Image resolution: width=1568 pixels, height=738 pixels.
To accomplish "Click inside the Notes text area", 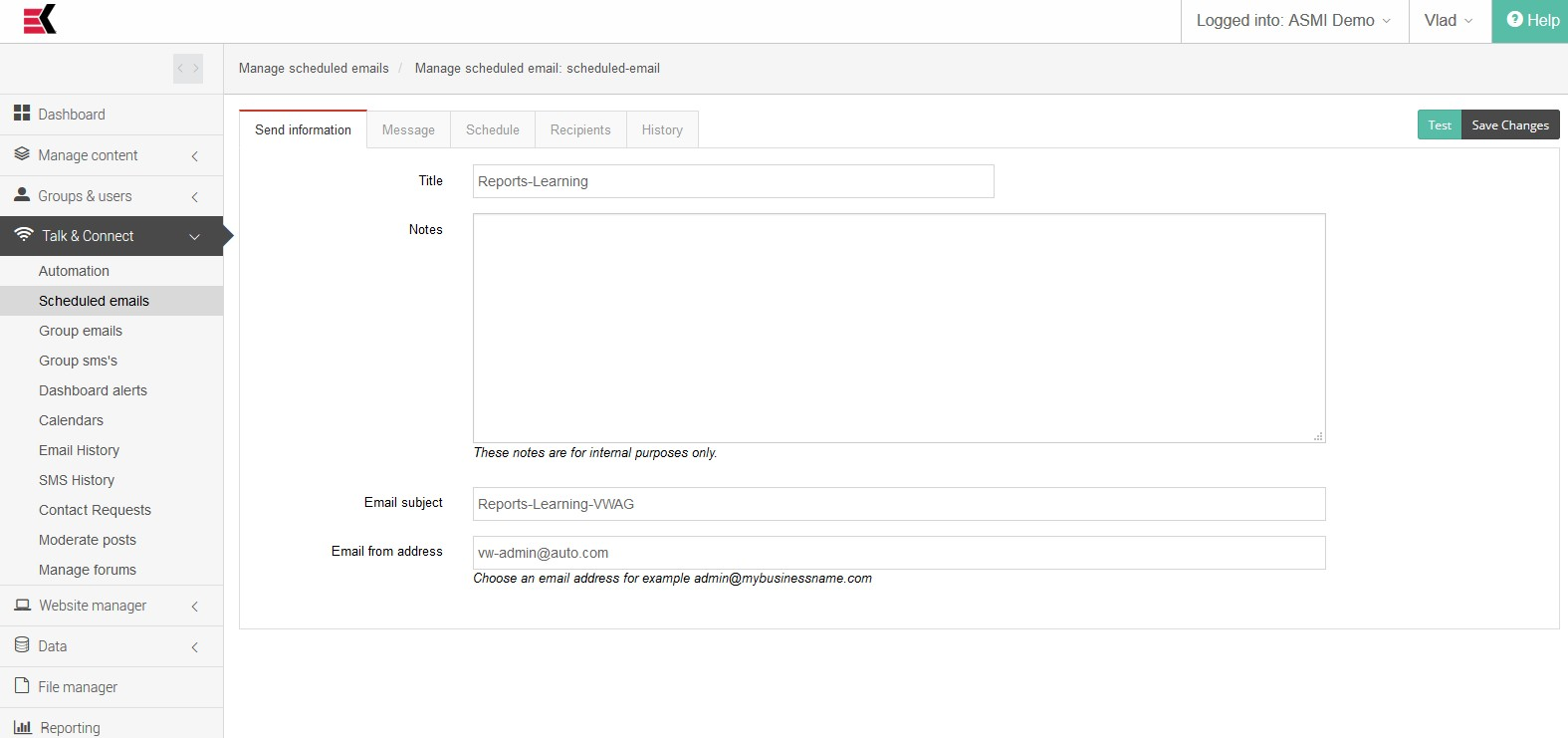I will pyautogui.click(x=899, y=328).
